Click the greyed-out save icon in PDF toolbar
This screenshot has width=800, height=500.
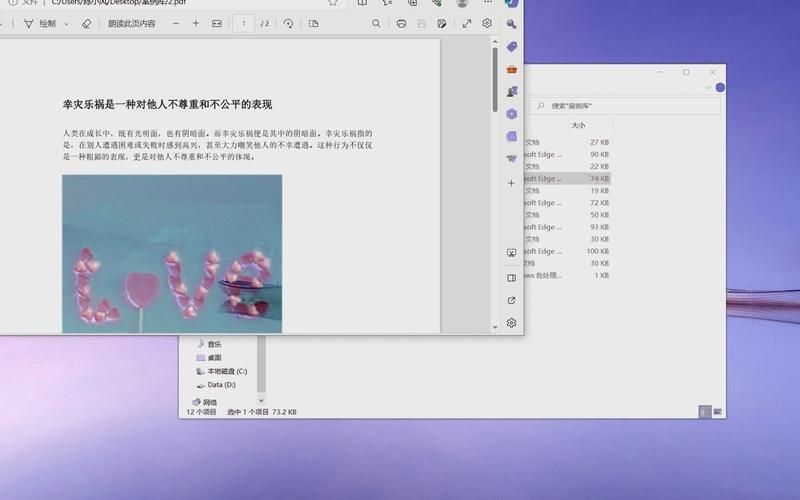click(x=421, y=23)
